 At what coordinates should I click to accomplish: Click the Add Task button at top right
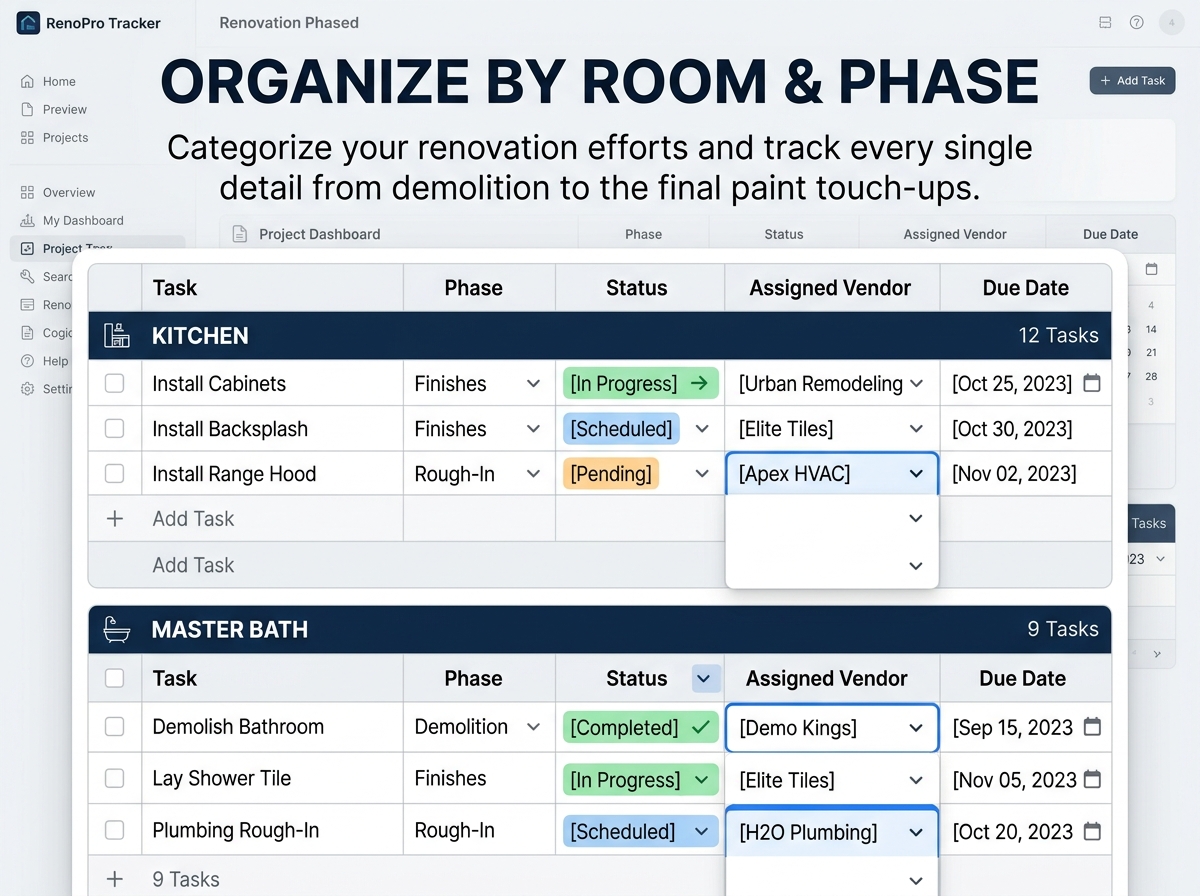(x=1132, y=81)
